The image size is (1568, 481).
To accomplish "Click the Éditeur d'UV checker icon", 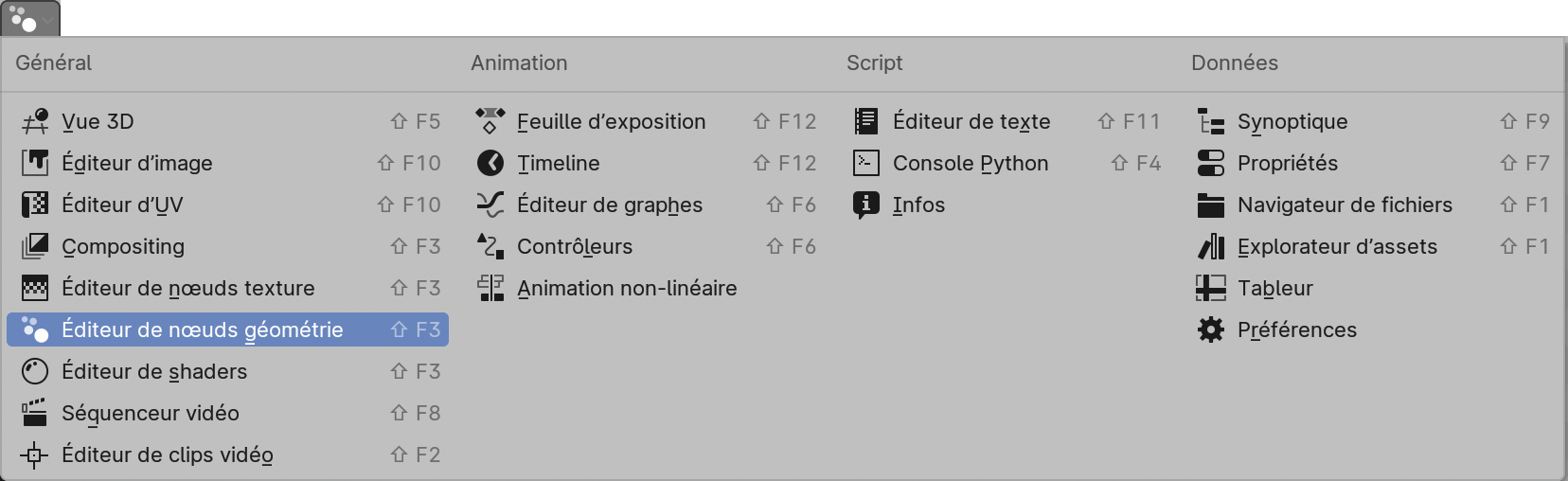I will 35,205.
